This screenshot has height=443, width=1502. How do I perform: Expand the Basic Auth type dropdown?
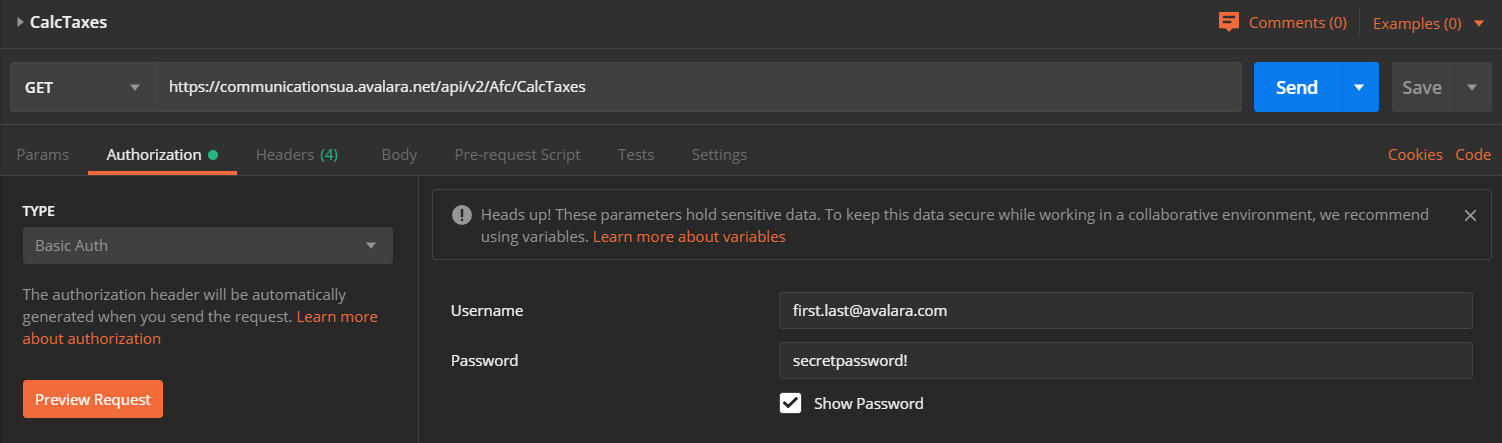pos(207,245)
